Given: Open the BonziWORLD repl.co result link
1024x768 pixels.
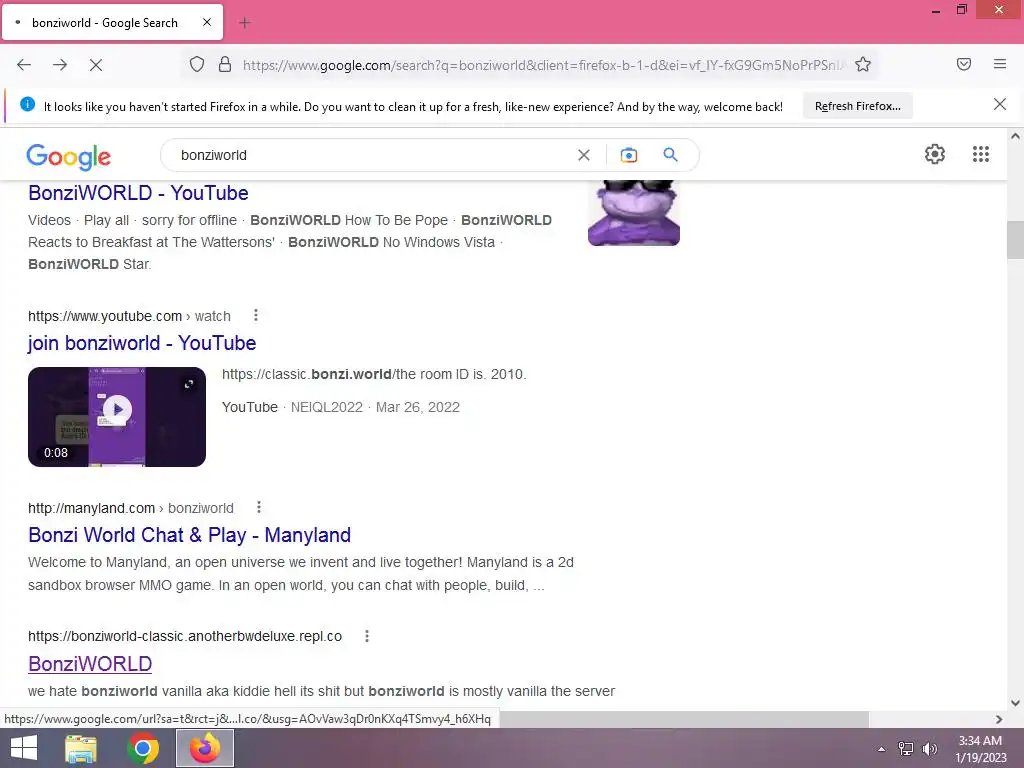Looking at the screenshot, I should [x=90, y=664].
